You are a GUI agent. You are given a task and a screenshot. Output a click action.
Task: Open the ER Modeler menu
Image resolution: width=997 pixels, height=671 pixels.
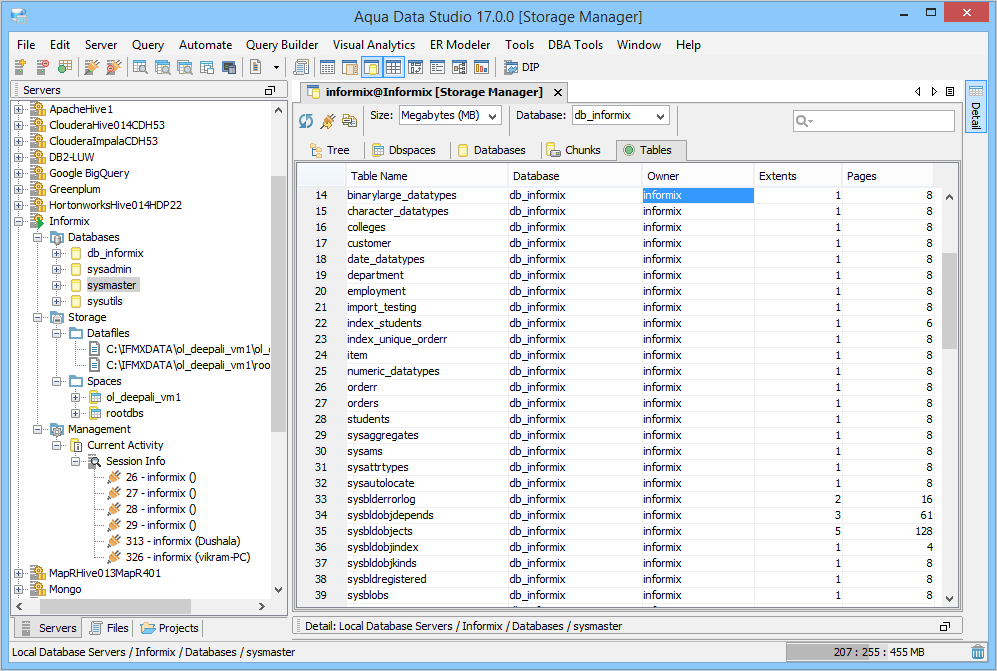[x=460, y=45]
